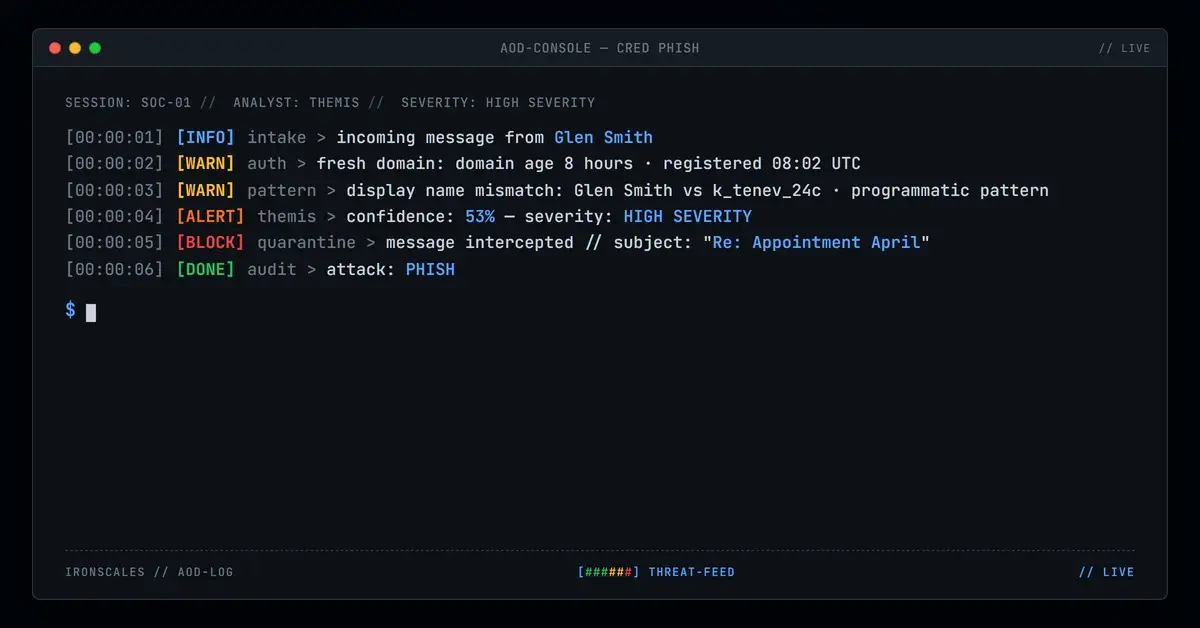Viewport: 1200px width, 628px height.
Task: Click the [ALERT] tag
Action: pos(210,216)
